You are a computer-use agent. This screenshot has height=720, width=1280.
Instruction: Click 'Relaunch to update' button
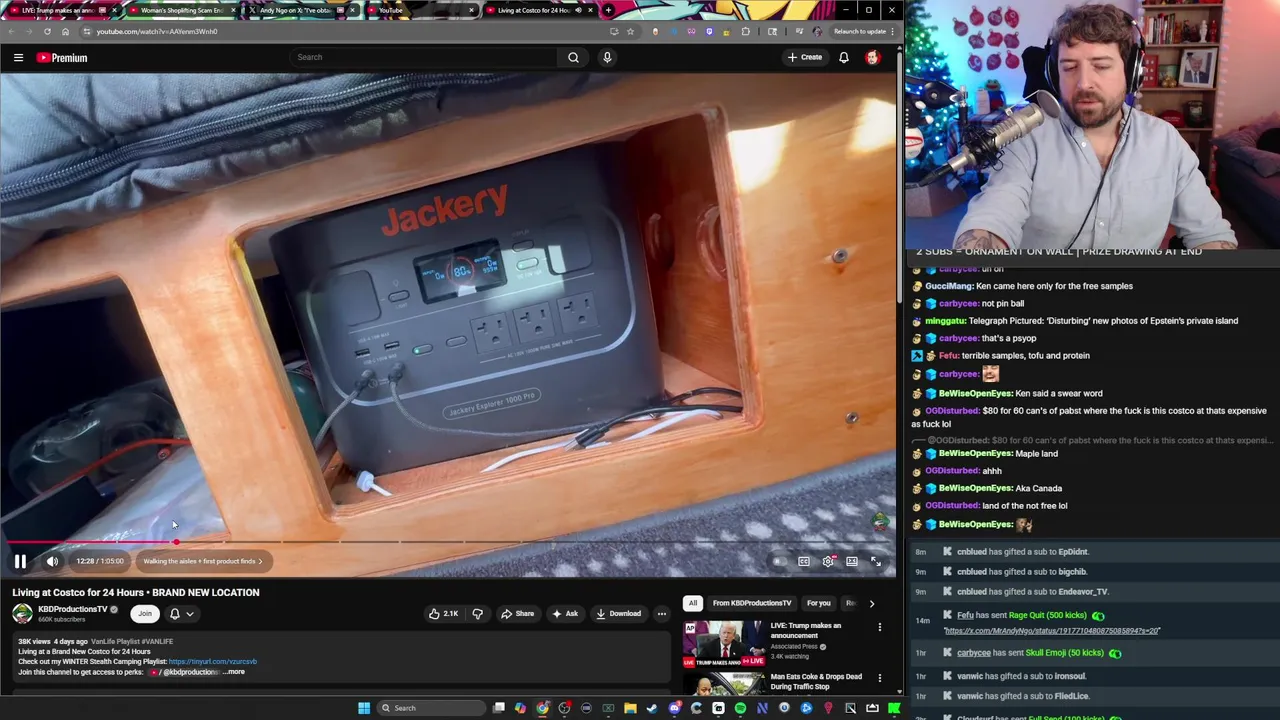coord(860,31)
